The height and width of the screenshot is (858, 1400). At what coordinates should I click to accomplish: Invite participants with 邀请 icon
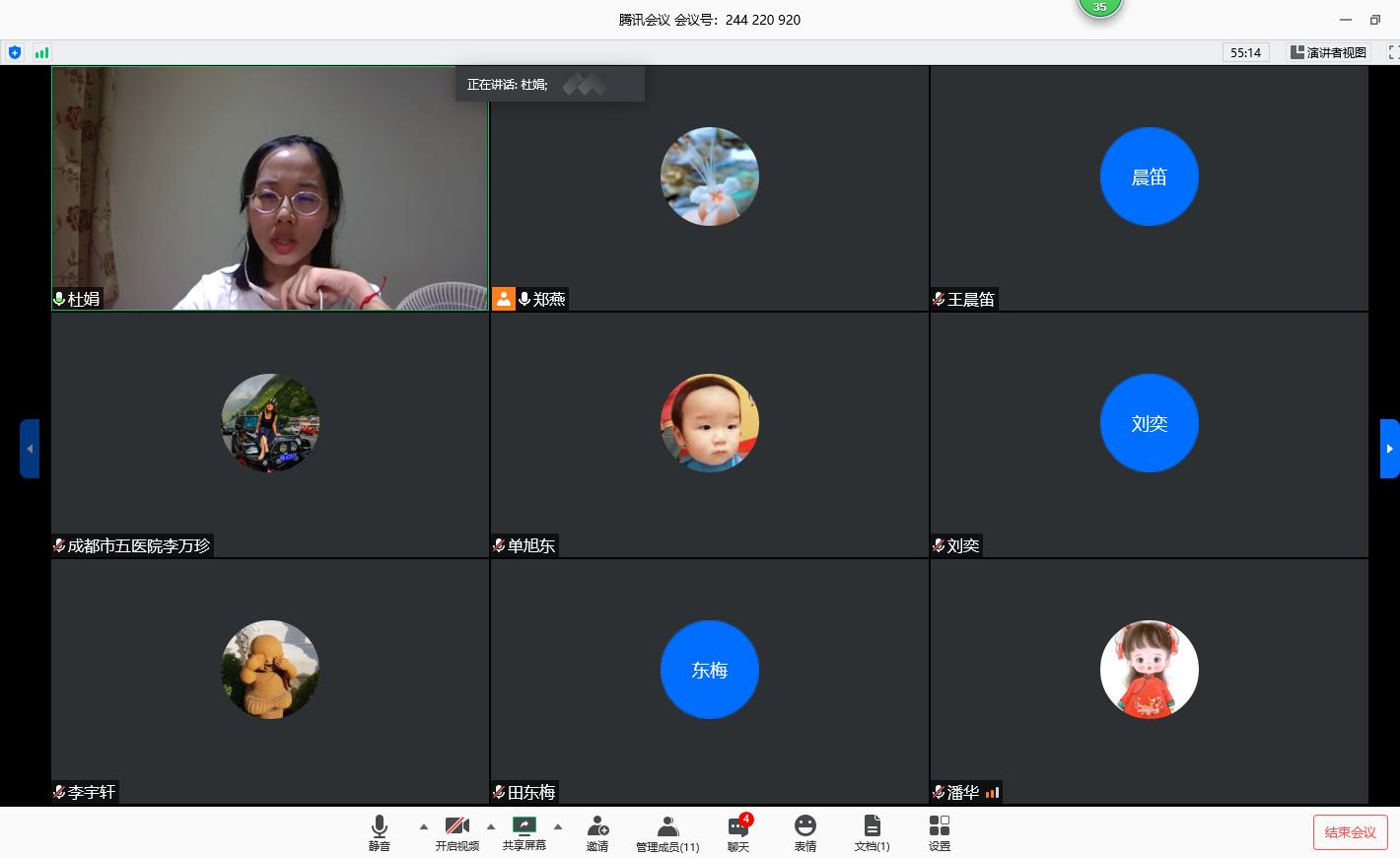pyautogui.click(x=597, y=833)
